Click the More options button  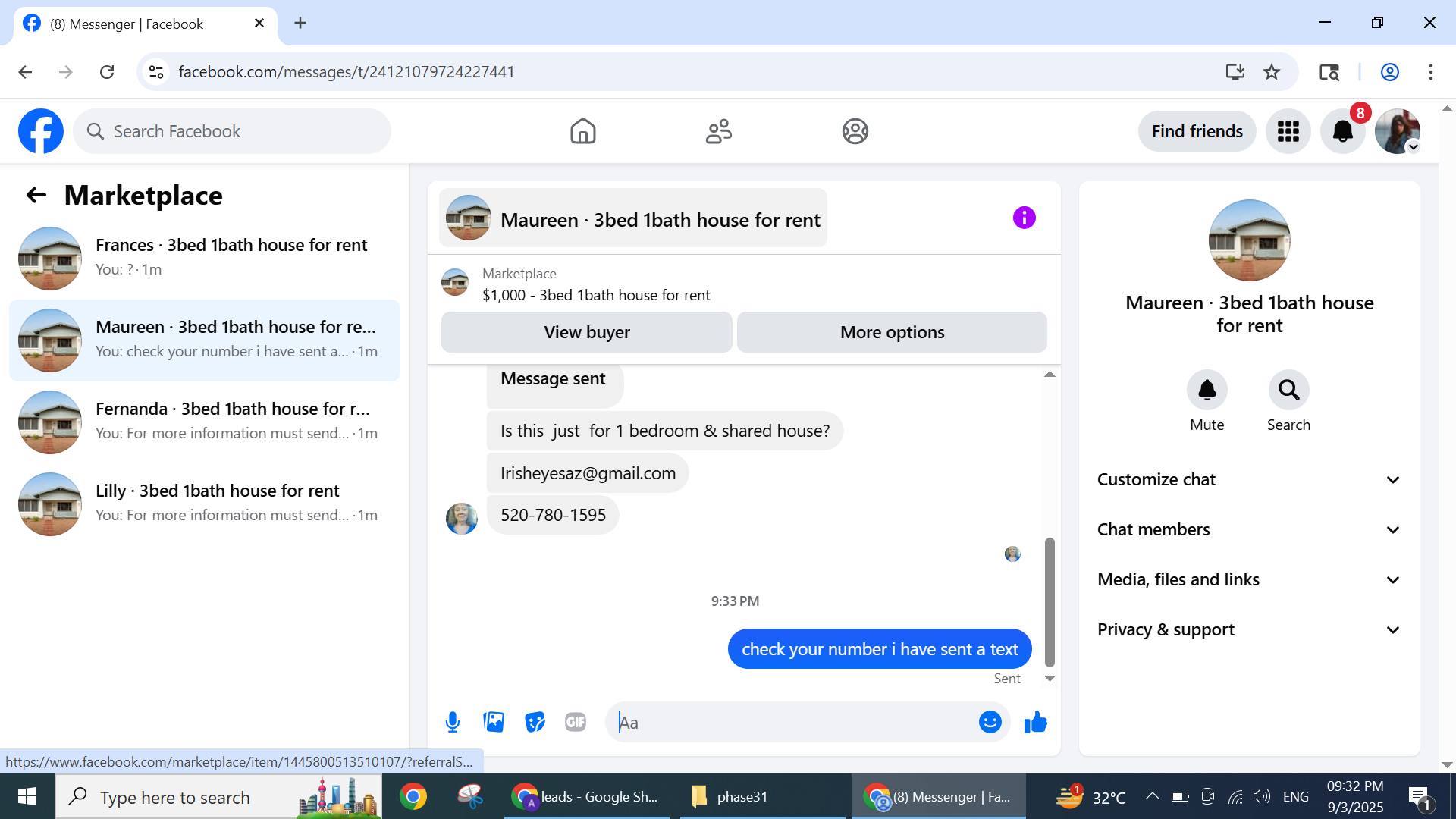pyautogui.click(x=892, y=332)
